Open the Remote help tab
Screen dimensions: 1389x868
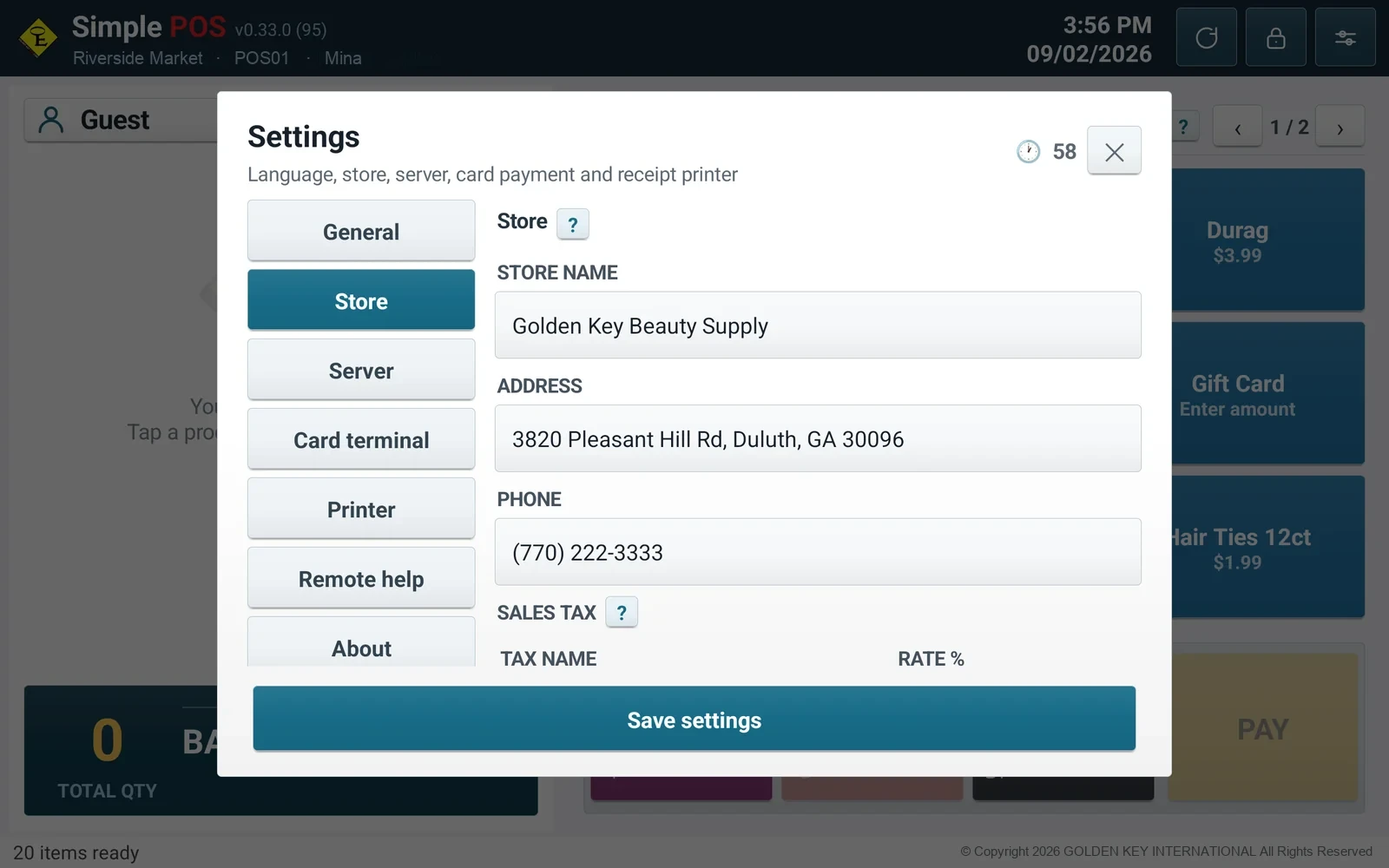(x=361, y=578)
